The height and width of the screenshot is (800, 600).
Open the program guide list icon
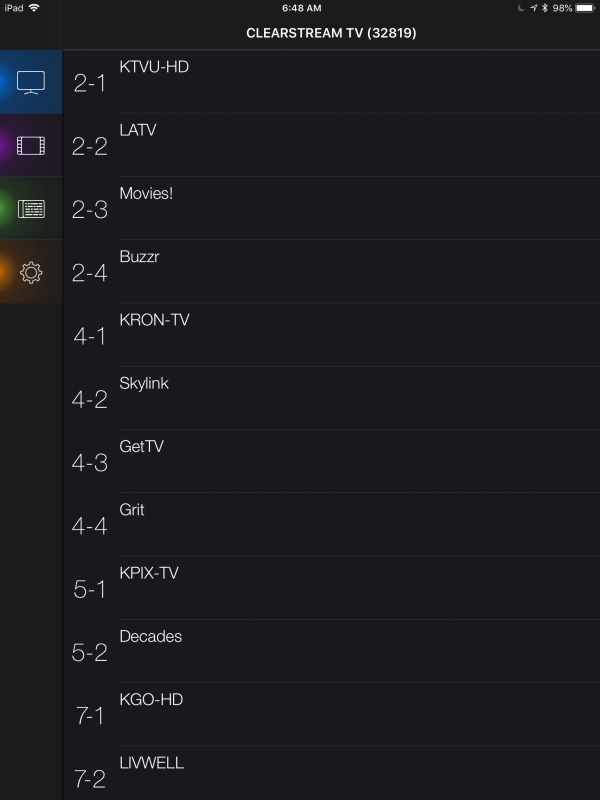click(31, 209)
